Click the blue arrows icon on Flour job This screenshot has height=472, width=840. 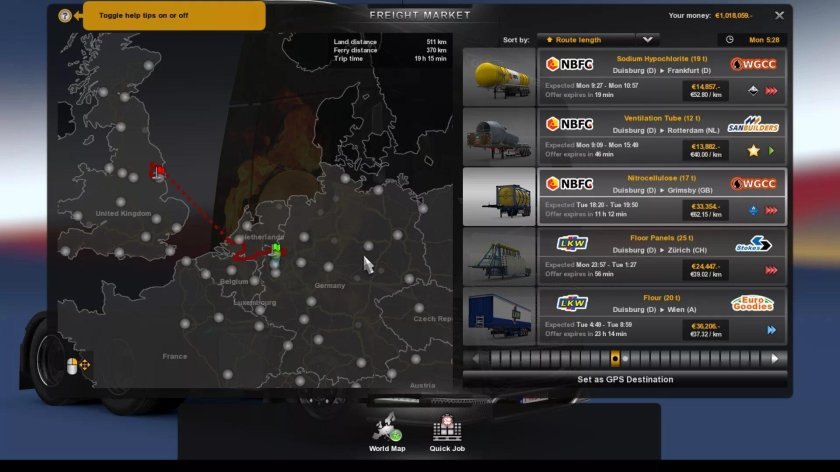click(x=772, y=330)
